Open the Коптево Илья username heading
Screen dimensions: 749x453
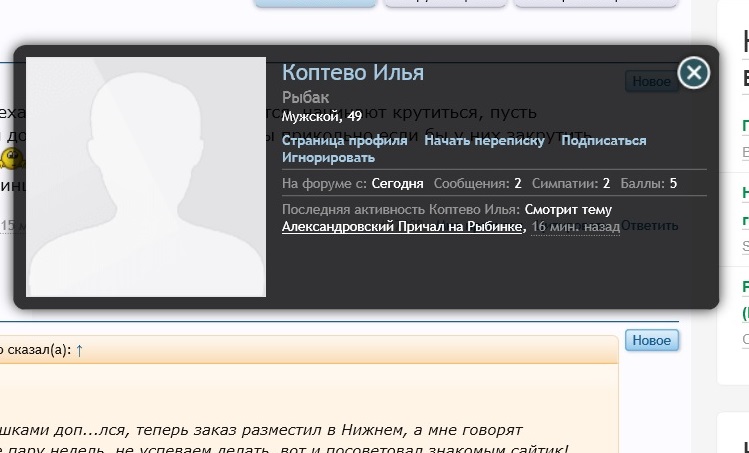353,73
